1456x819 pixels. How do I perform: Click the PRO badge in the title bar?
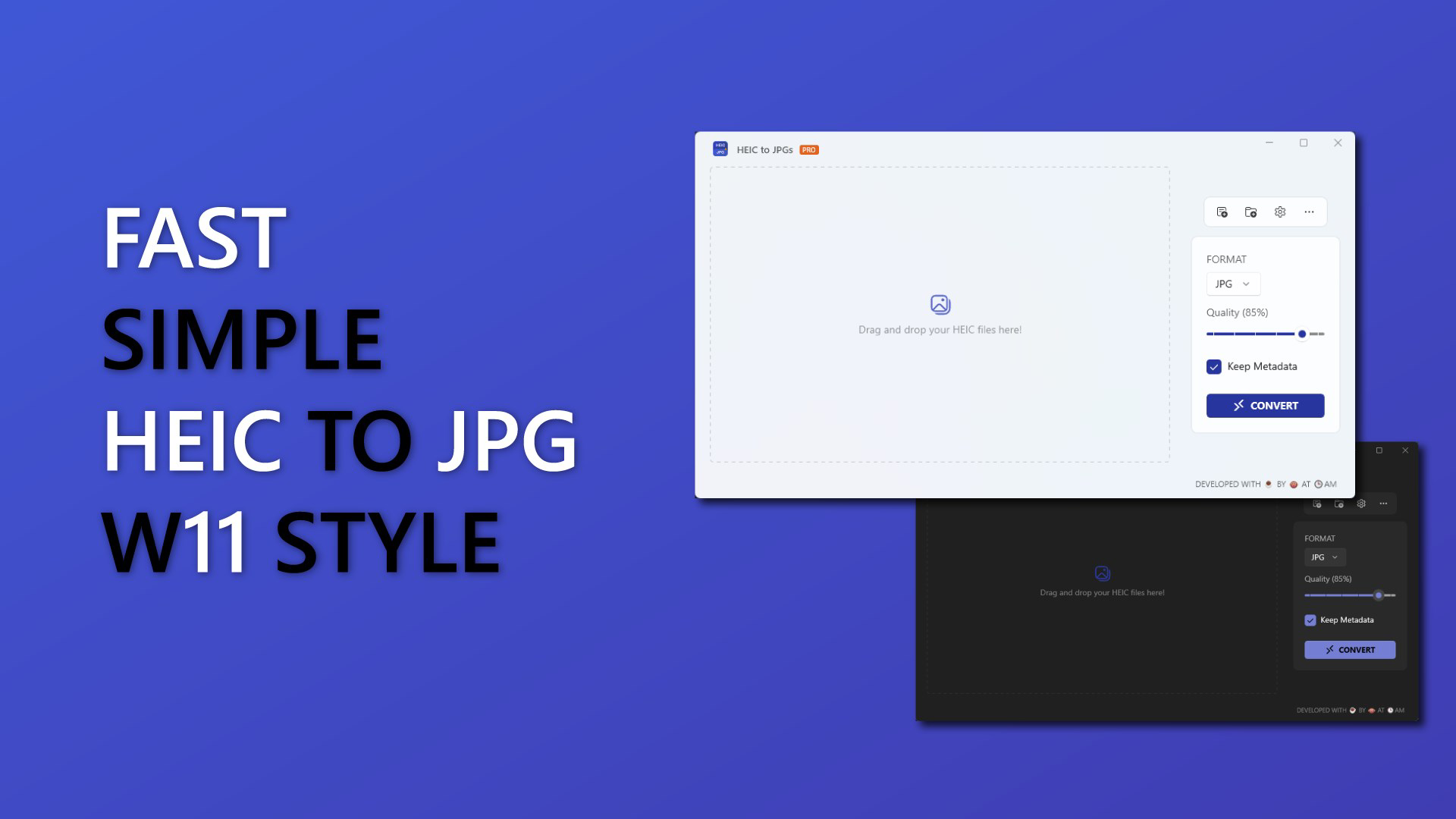[808, 149]
